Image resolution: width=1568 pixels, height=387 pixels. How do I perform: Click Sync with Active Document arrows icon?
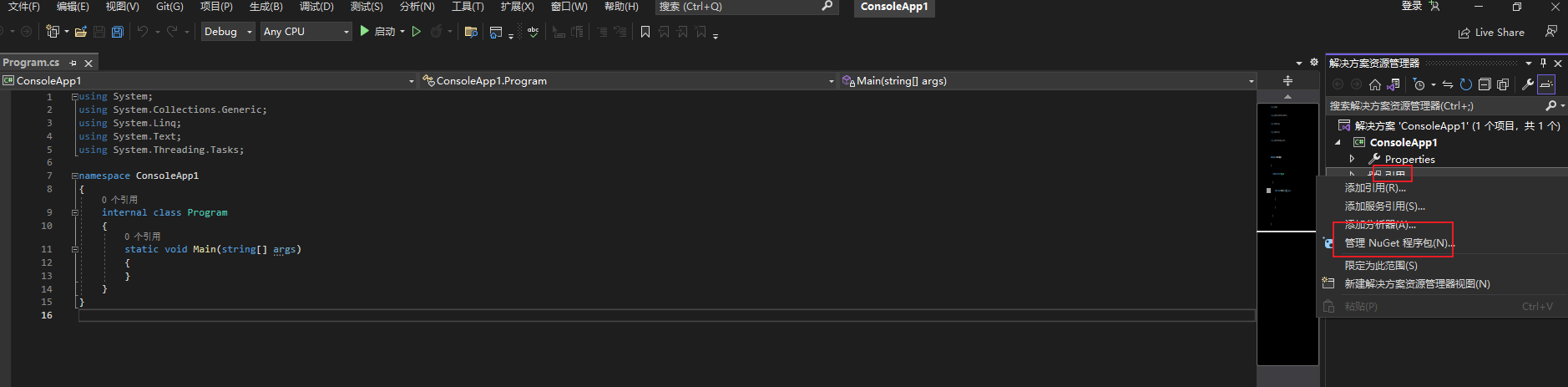point(1448,84)
